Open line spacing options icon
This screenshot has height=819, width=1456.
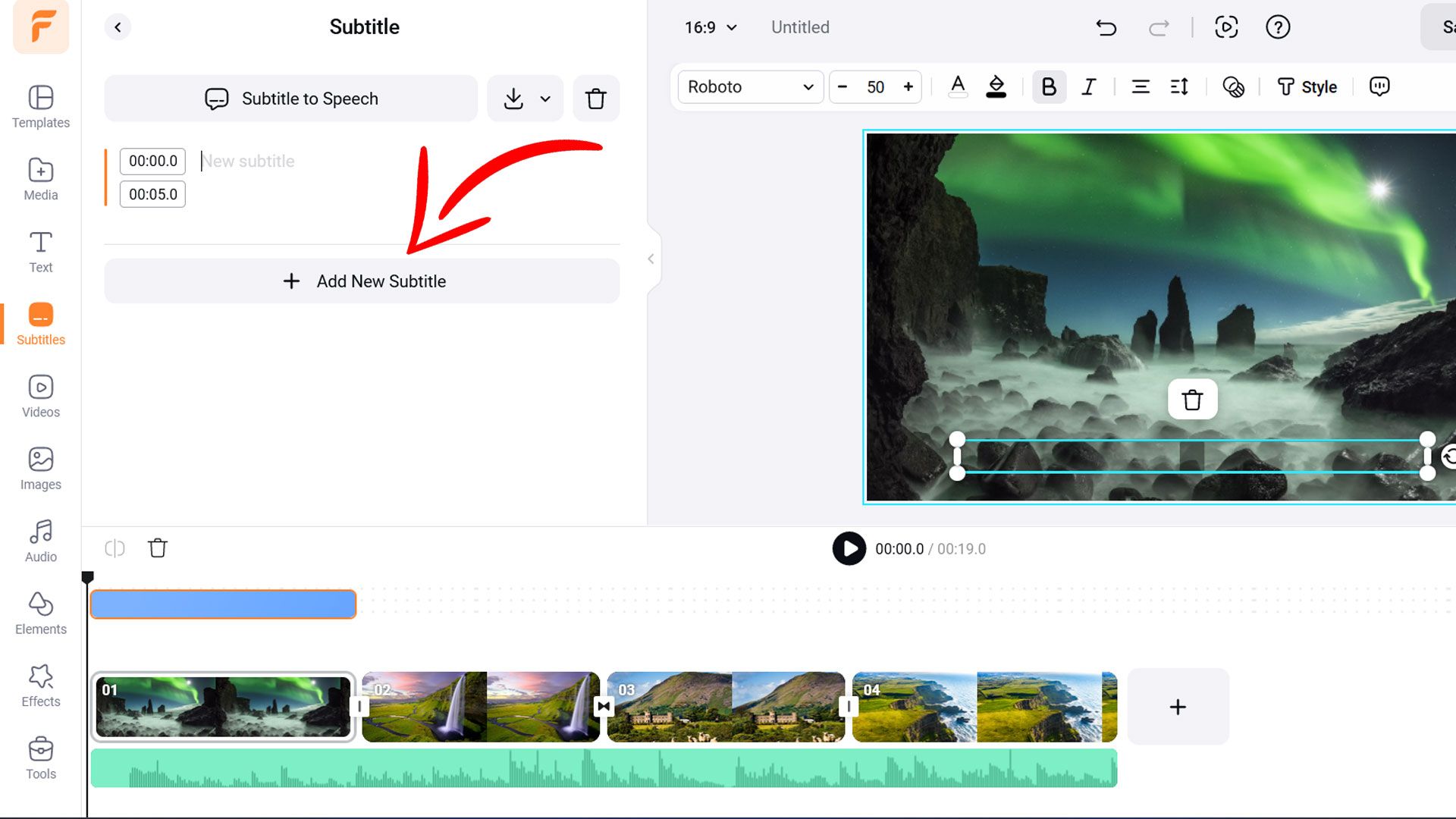pos(1179,87)
